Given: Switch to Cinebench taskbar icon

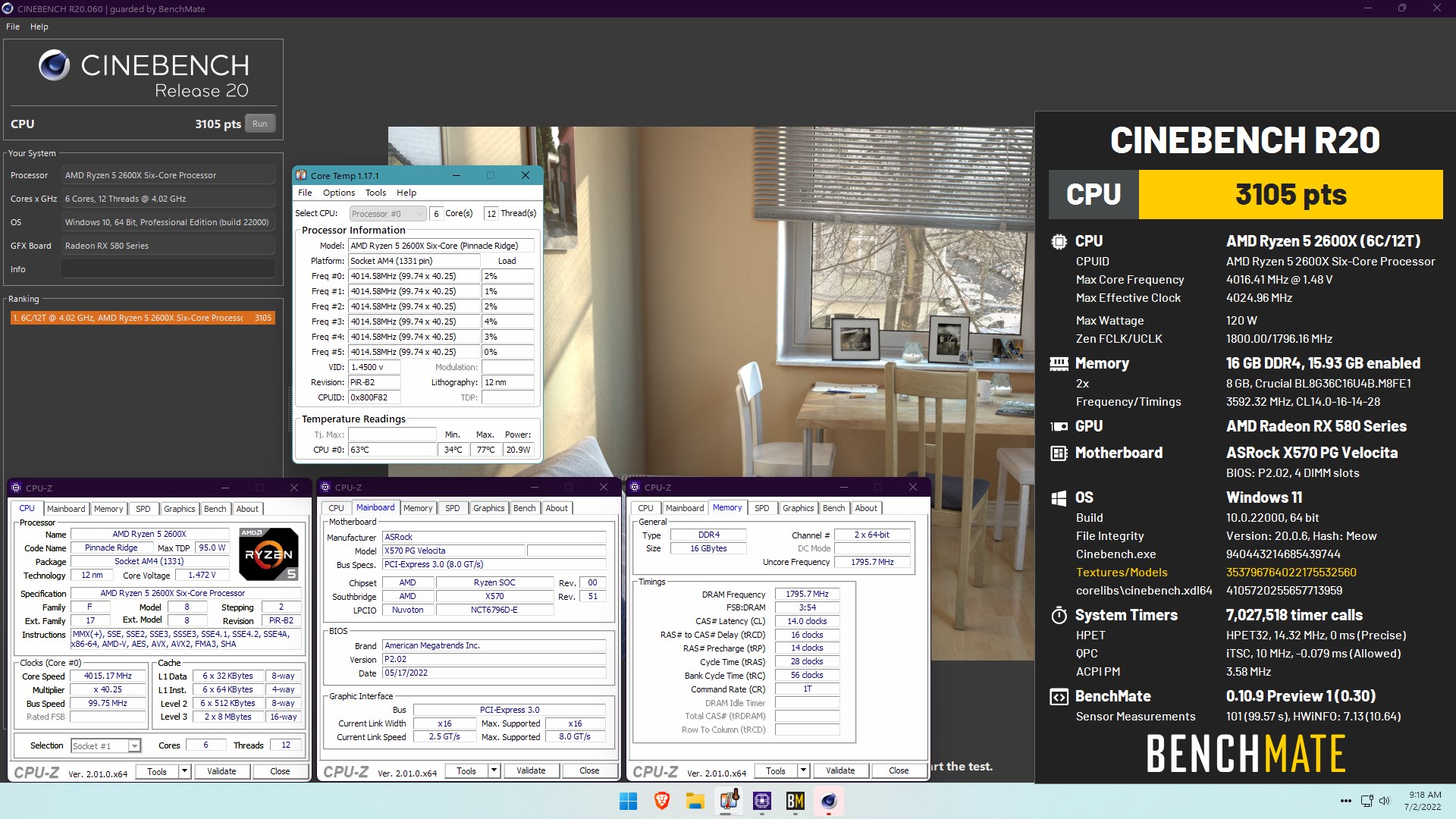Looking at the screenshot, I should click(829, 801).
